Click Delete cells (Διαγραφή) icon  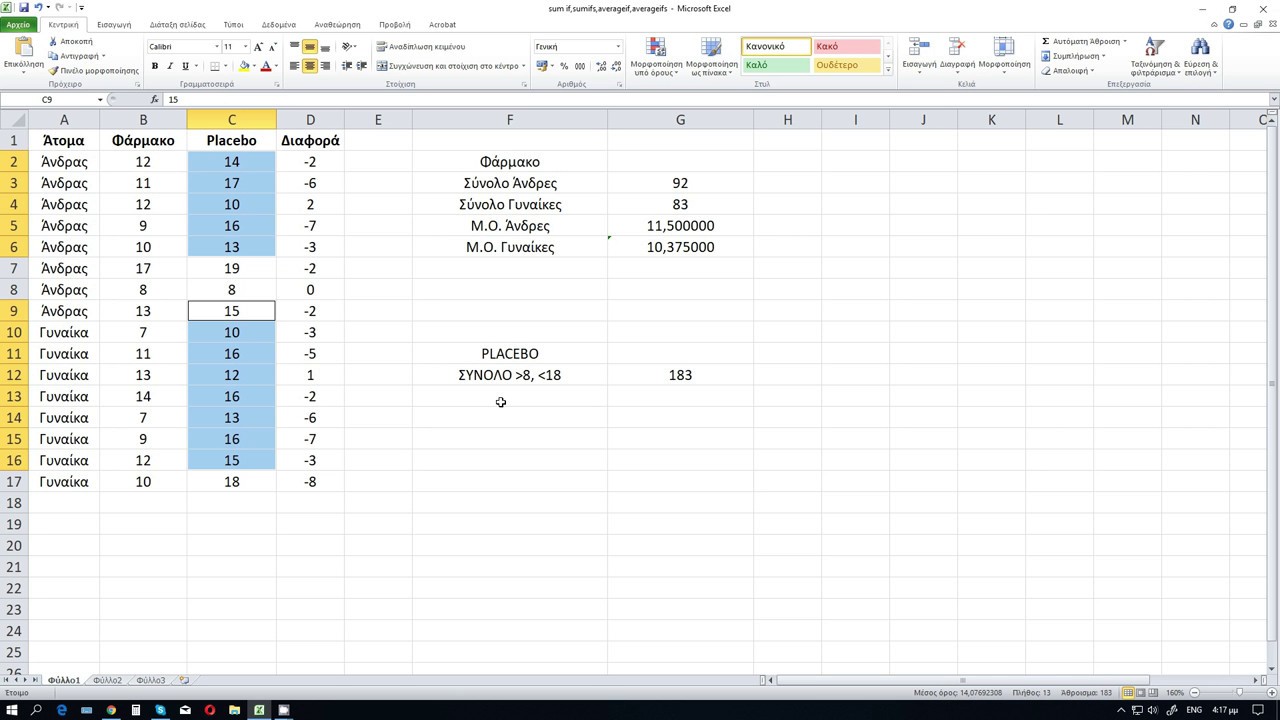tap(957, 47)
